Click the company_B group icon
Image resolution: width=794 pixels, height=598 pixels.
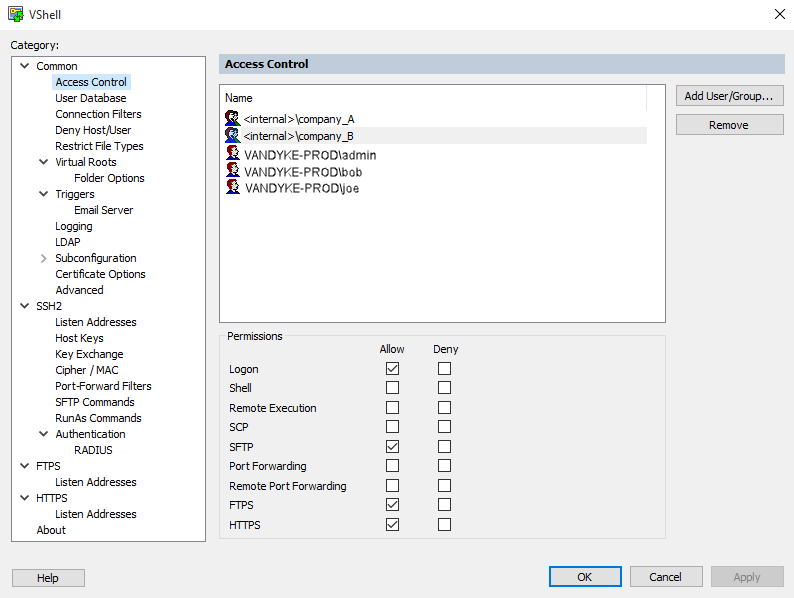(232, 135)
